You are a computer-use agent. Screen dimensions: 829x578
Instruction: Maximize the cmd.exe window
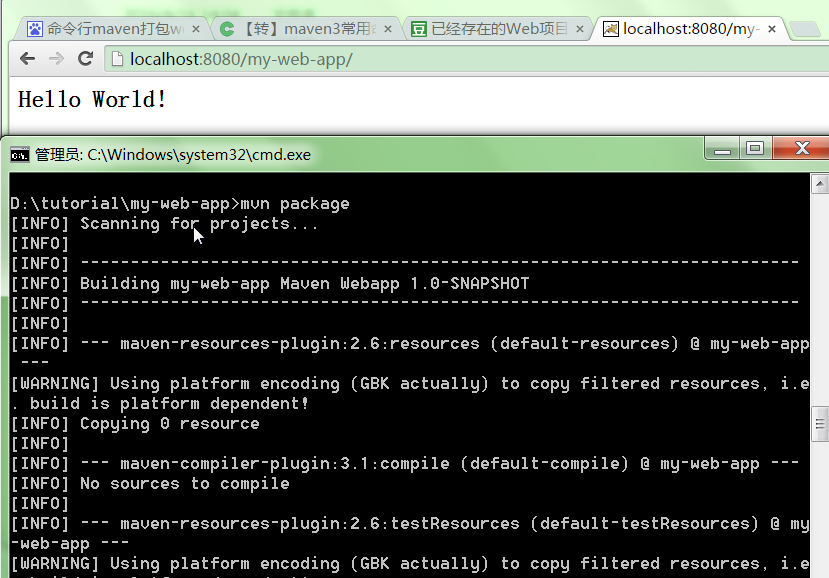point(755,149)
